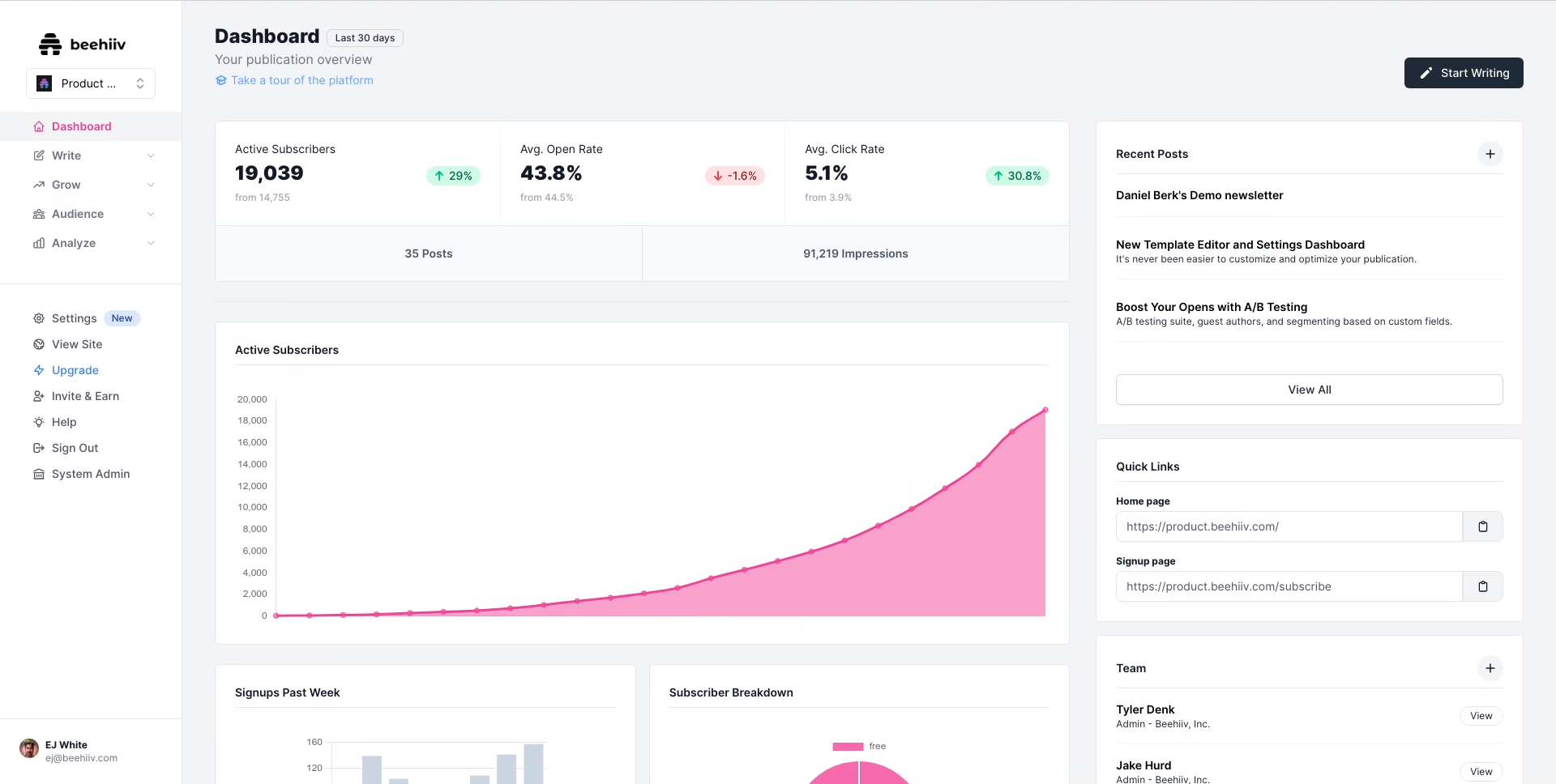Add a team member with plus icon
The width and height of the screenshot is (1556, 784).
click(1490, 668)
